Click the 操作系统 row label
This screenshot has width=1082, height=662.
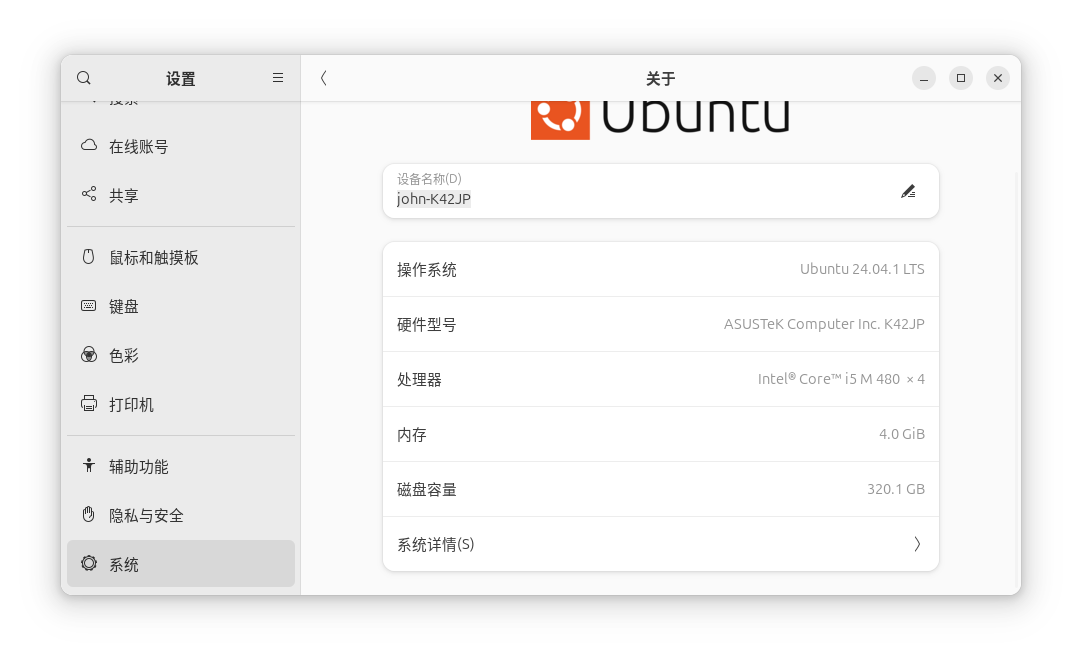(x=426, y=270)
